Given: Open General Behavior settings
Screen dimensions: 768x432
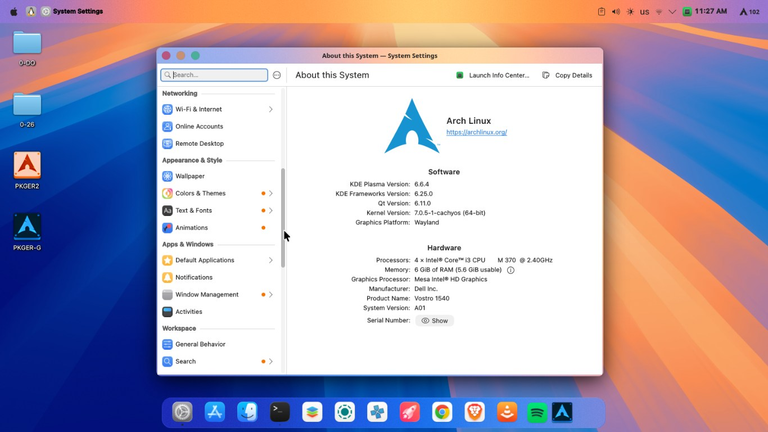Looking at the screenshot, I should 218,344.
